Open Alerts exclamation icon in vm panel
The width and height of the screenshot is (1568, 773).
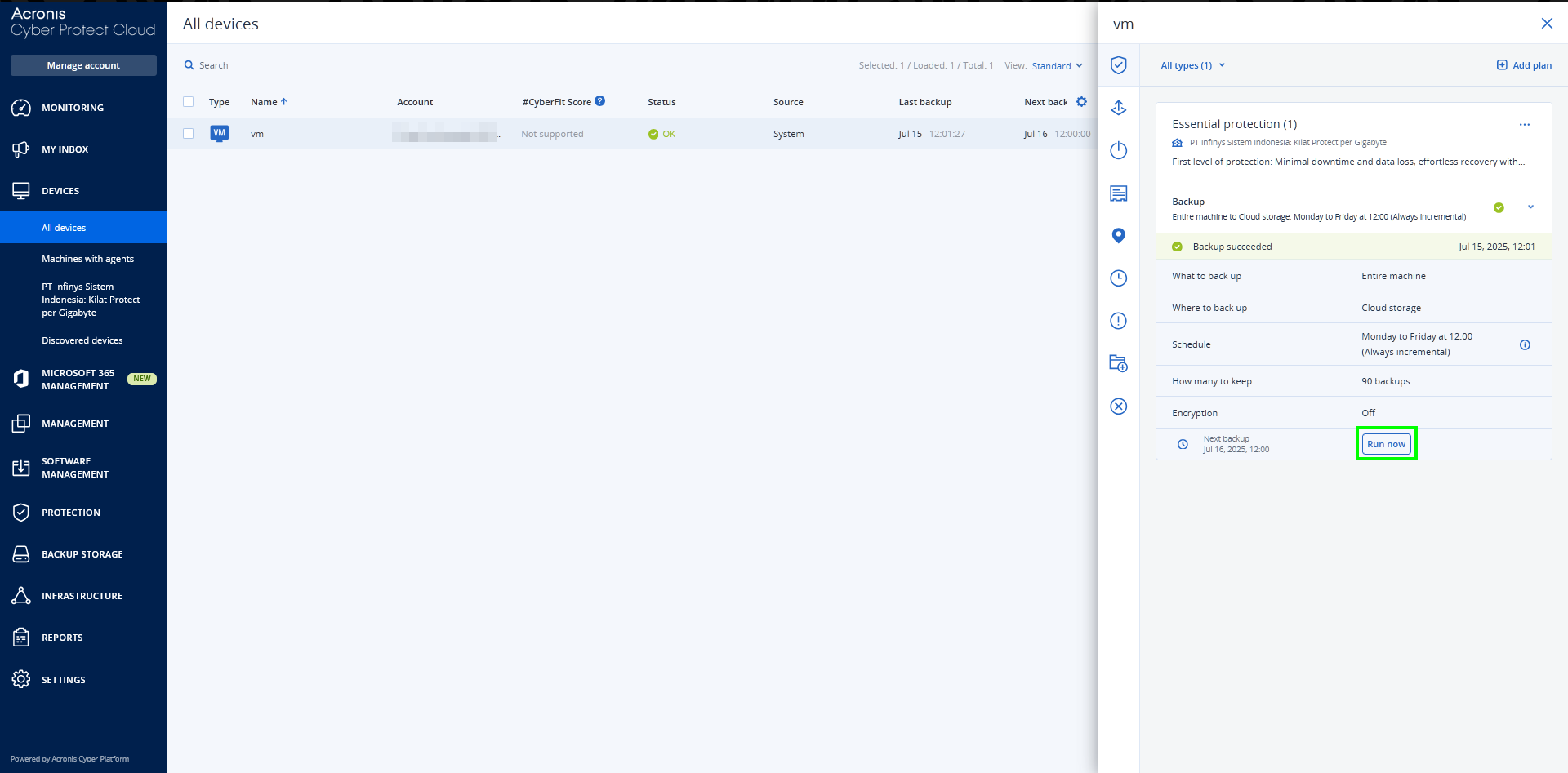click(1118, 321)
